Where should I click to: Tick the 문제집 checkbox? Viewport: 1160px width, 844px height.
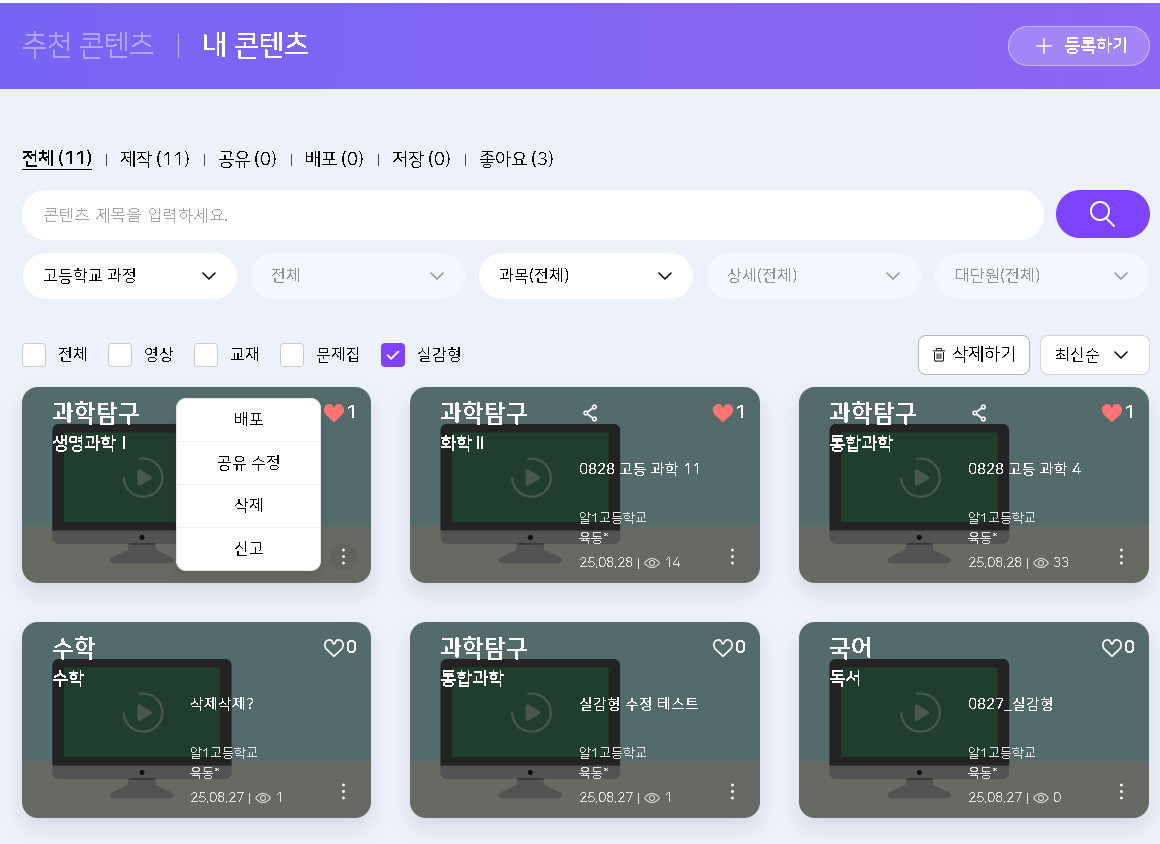pyautogui.click(x=292, y=354)
